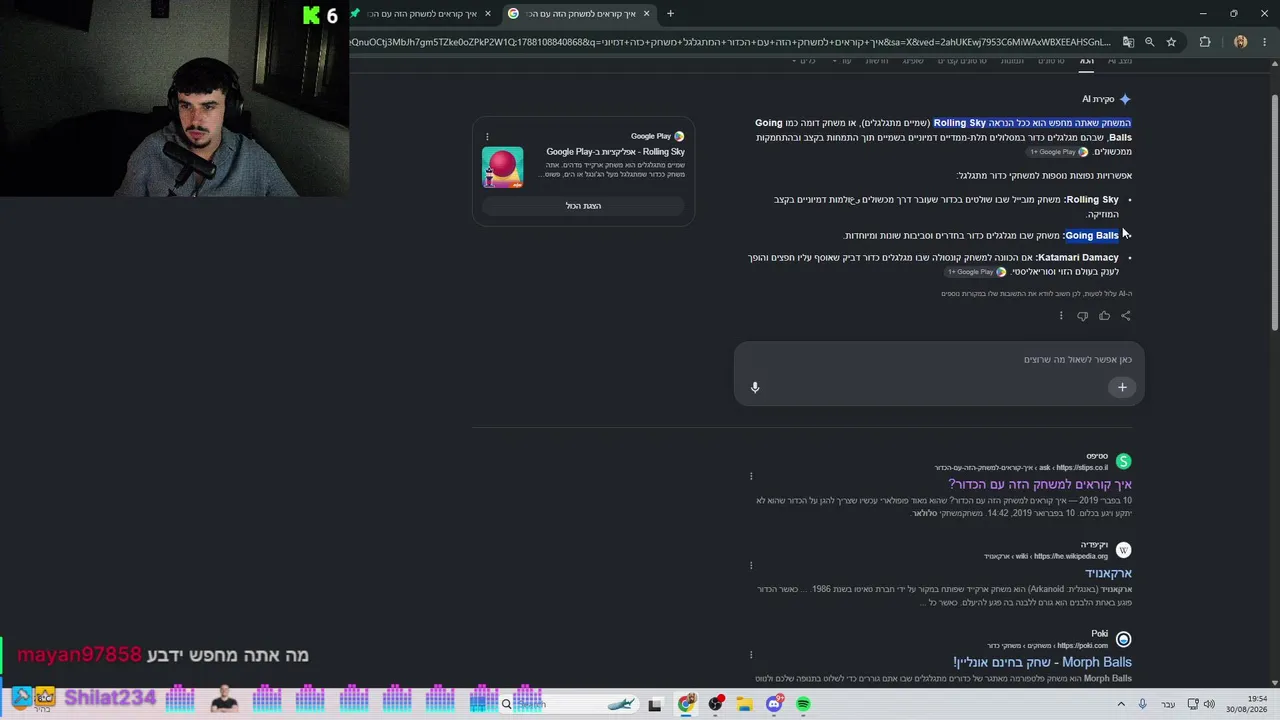
Task: Open options for the Stips search result
Action: point(751,476)
